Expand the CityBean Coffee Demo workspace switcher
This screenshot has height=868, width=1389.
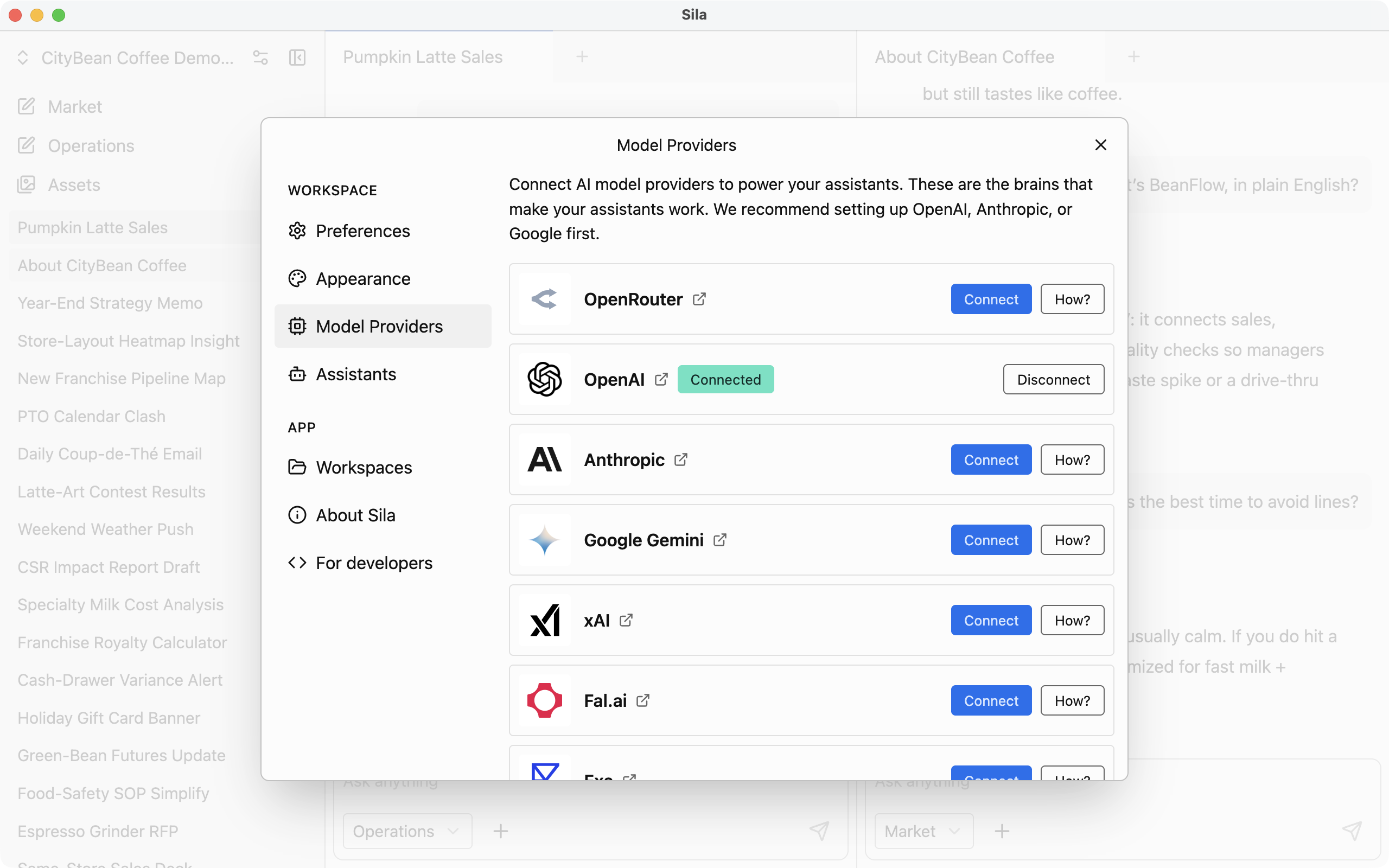point(23,58)
